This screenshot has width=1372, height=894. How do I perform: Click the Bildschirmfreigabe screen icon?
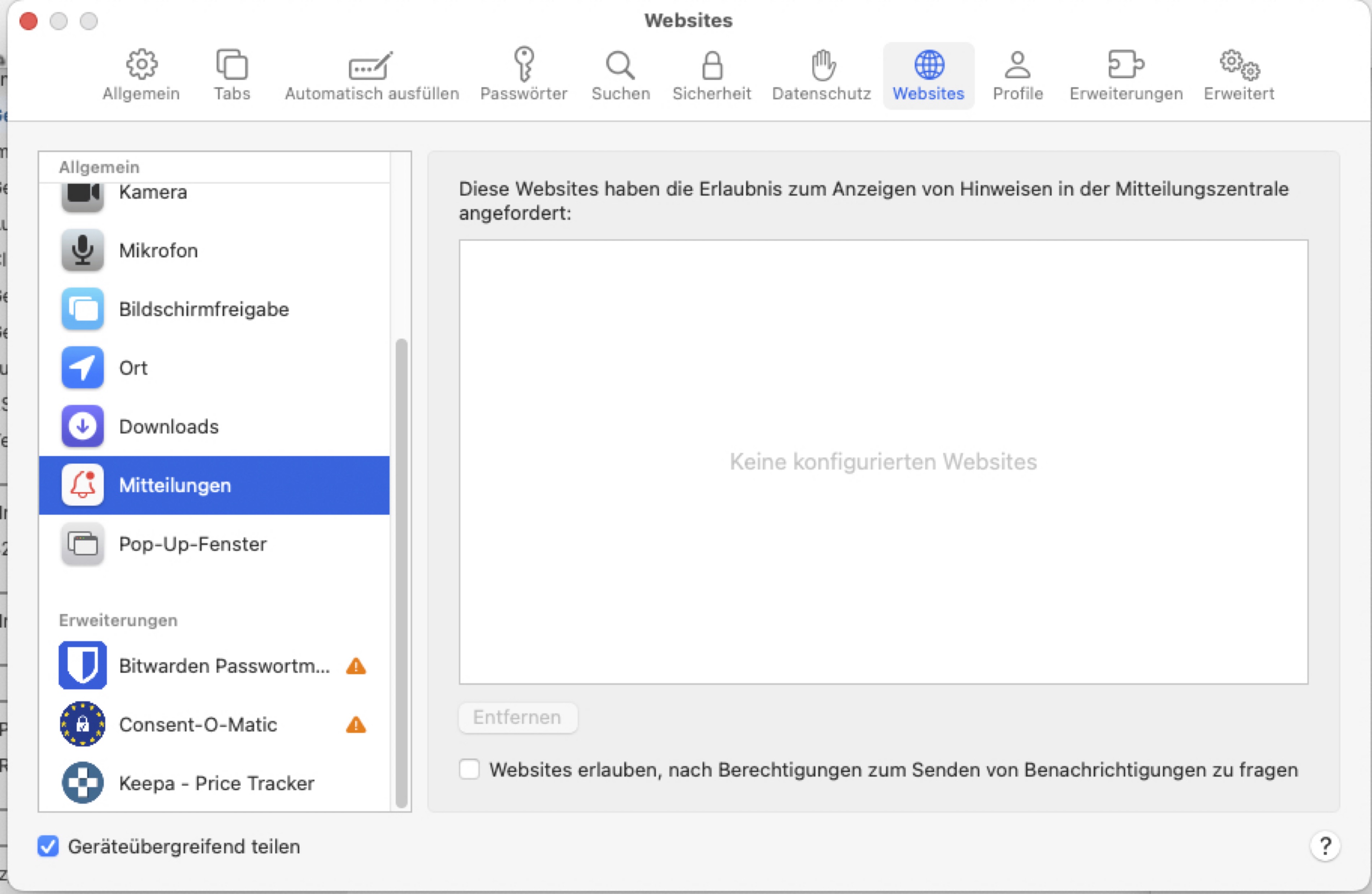[x=82, y=309]
